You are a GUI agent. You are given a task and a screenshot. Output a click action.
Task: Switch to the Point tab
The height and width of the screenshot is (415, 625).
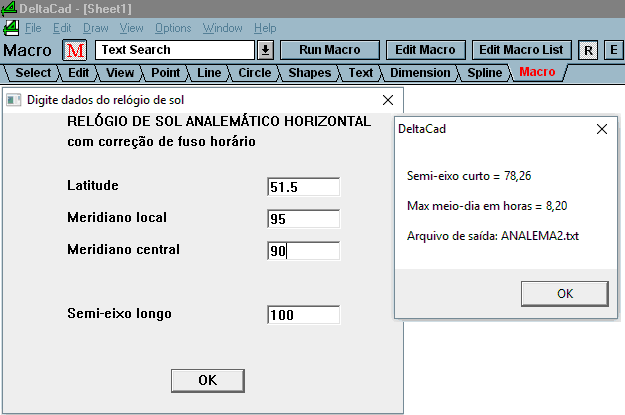(x=165, y=73)
